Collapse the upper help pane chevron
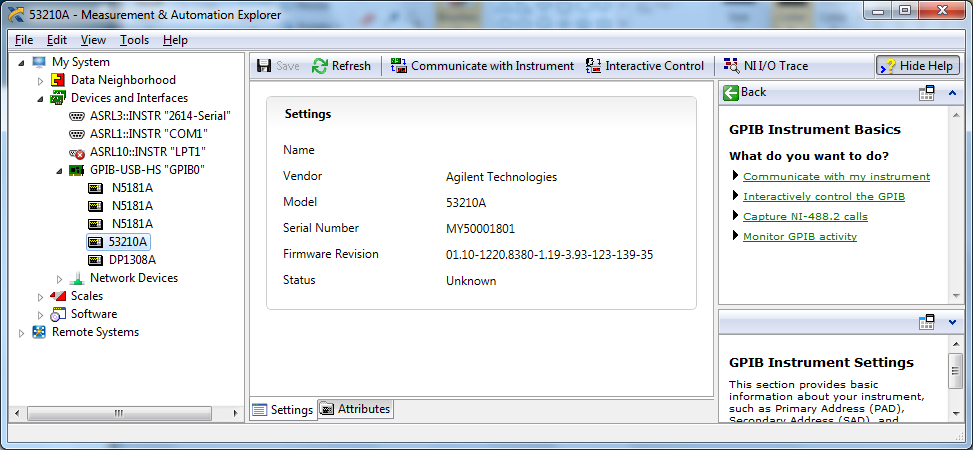Viewport: 973px width, 450px height. click(953, 93)
